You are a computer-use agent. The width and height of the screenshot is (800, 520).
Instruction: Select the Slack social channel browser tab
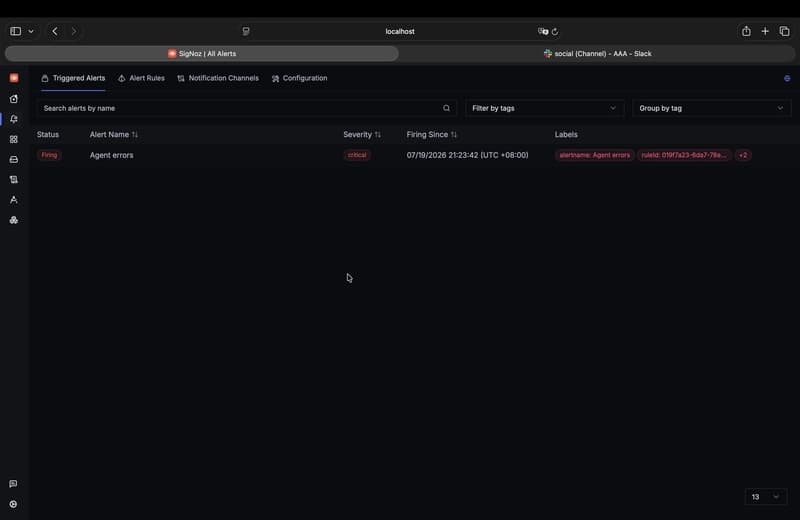click(597, 54)
